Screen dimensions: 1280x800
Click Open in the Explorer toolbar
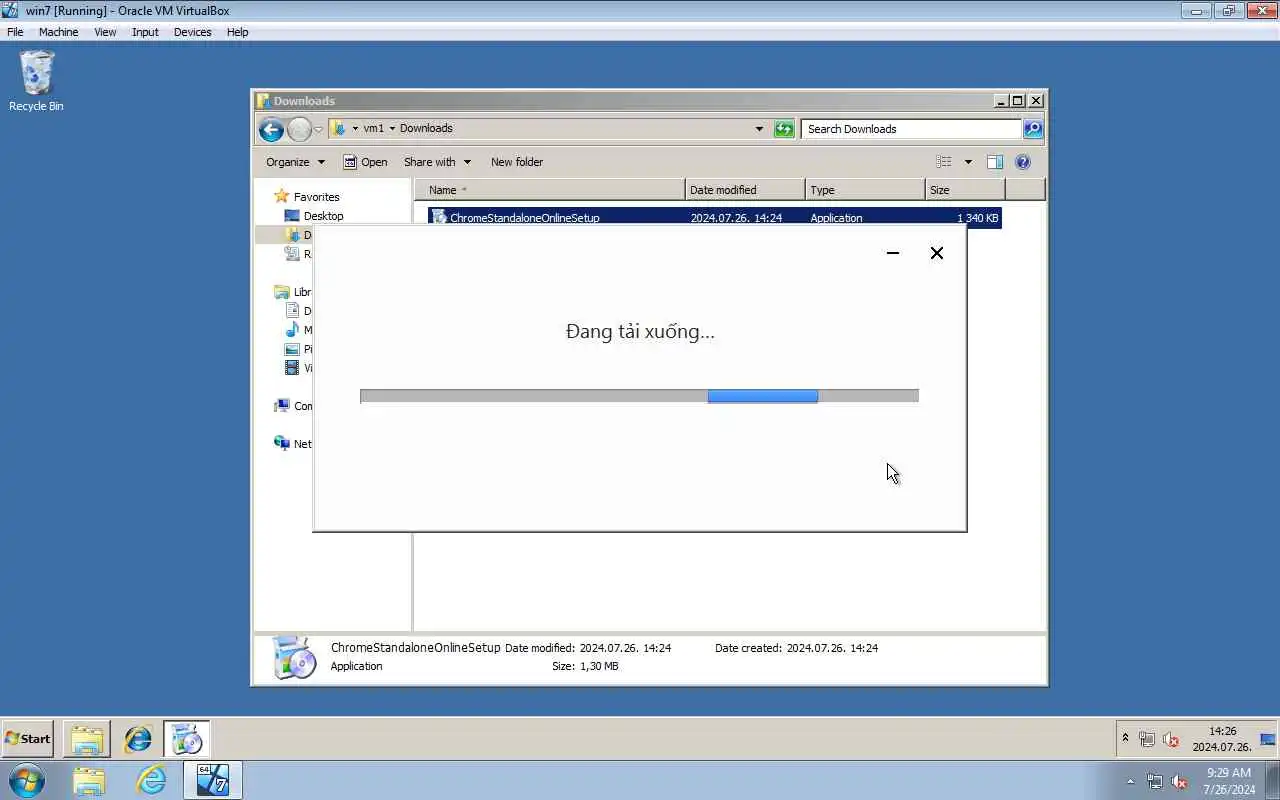point(365,162)
